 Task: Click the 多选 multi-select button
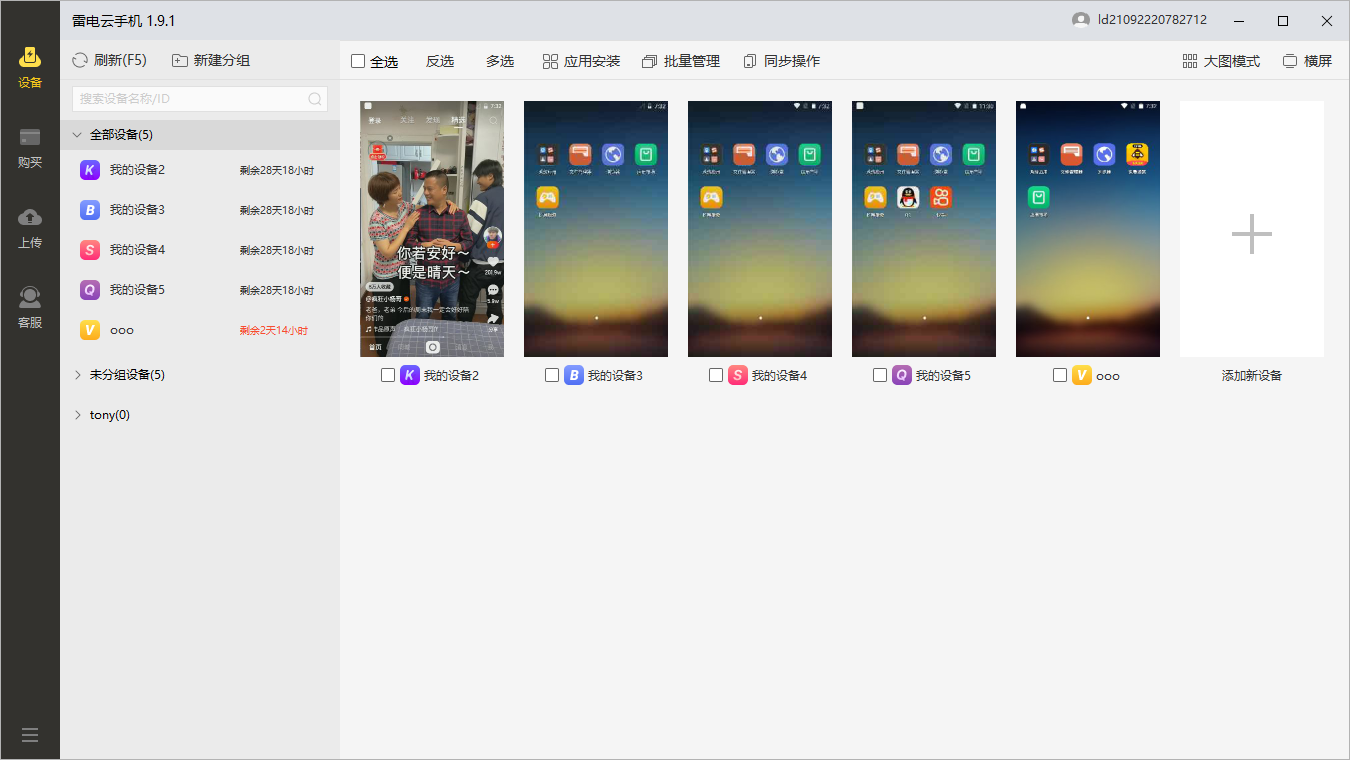click(500, 61)
